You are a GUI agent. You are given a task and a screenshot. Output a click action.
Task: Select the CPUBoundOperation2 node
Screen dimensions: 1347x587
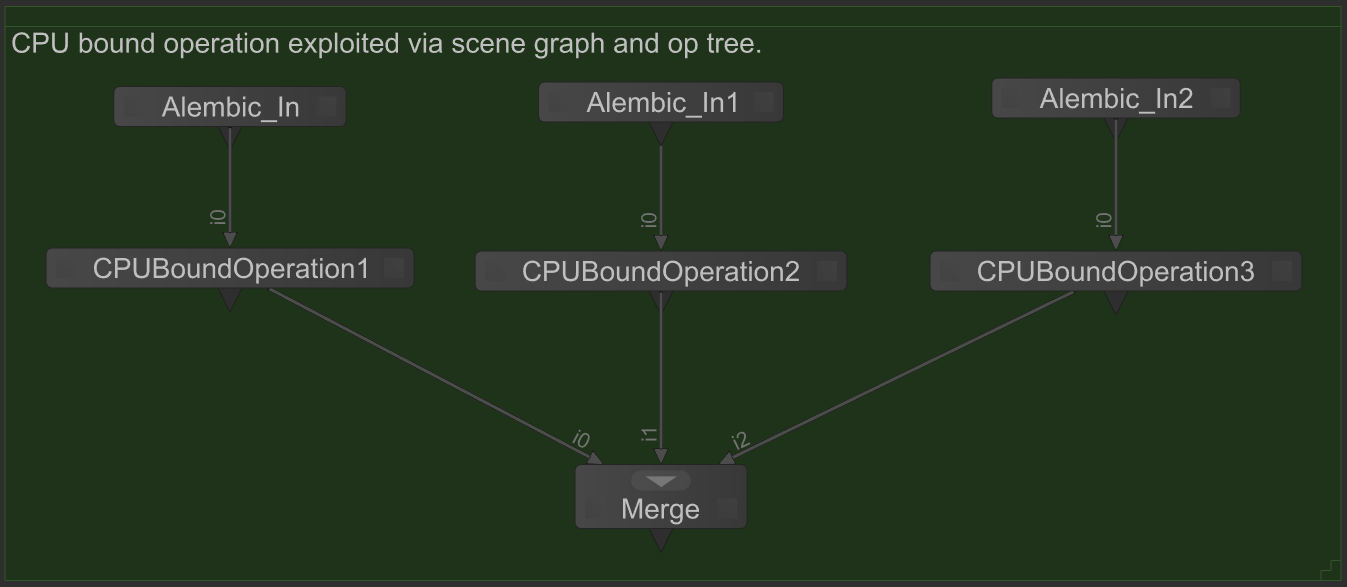[x=660, y=271]
